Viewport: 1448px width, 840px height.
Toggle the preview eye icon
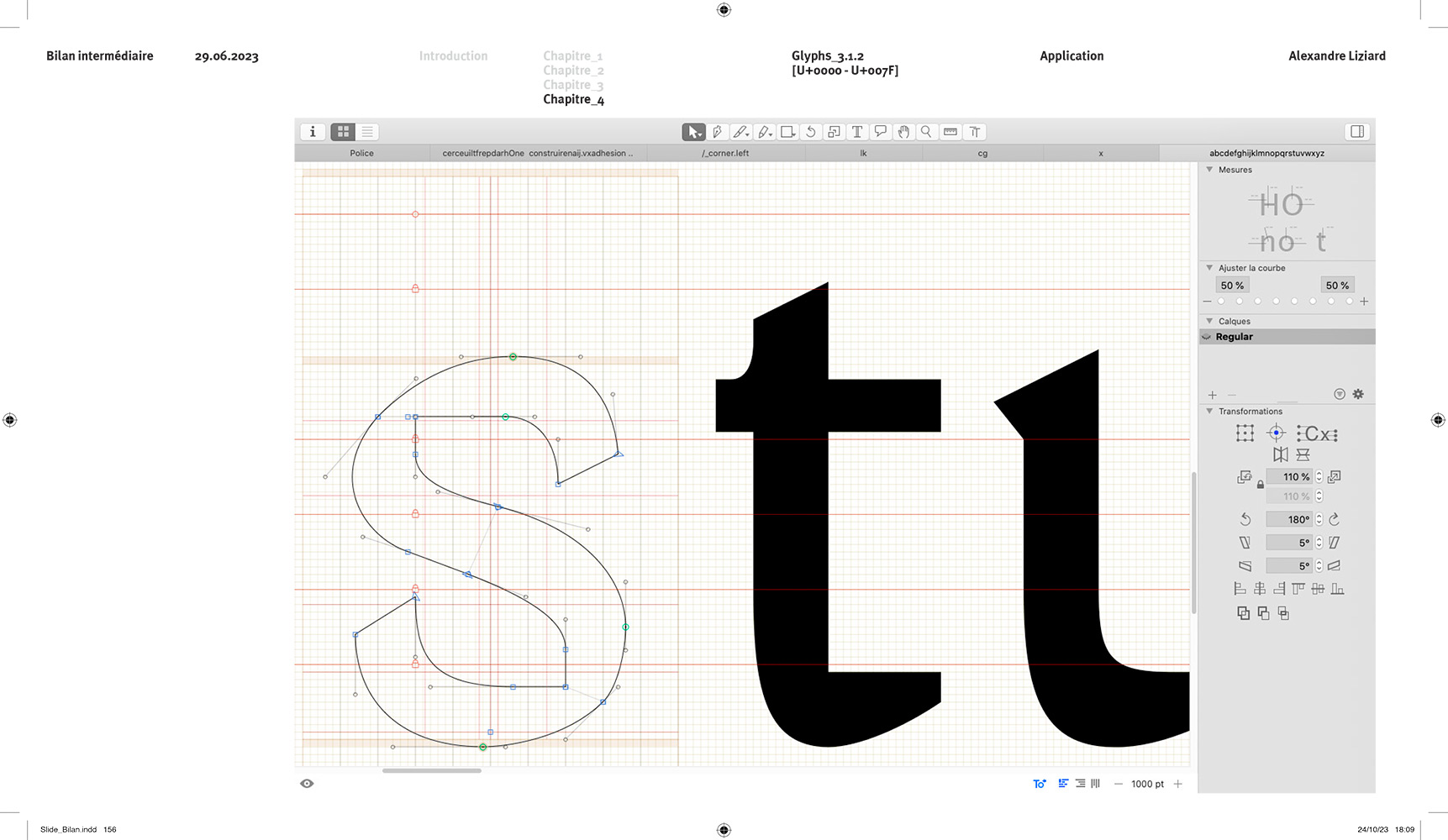(307, 784)
